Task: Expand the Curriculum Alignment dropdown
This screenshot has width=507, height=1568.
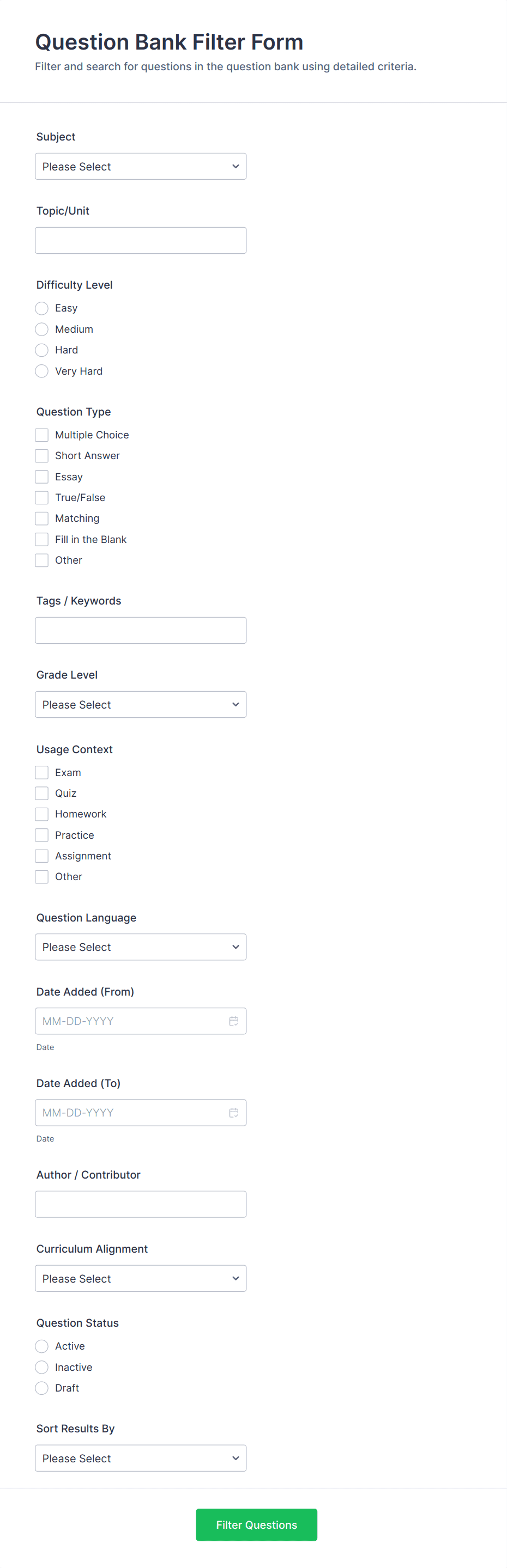Action: [141, 1278]
